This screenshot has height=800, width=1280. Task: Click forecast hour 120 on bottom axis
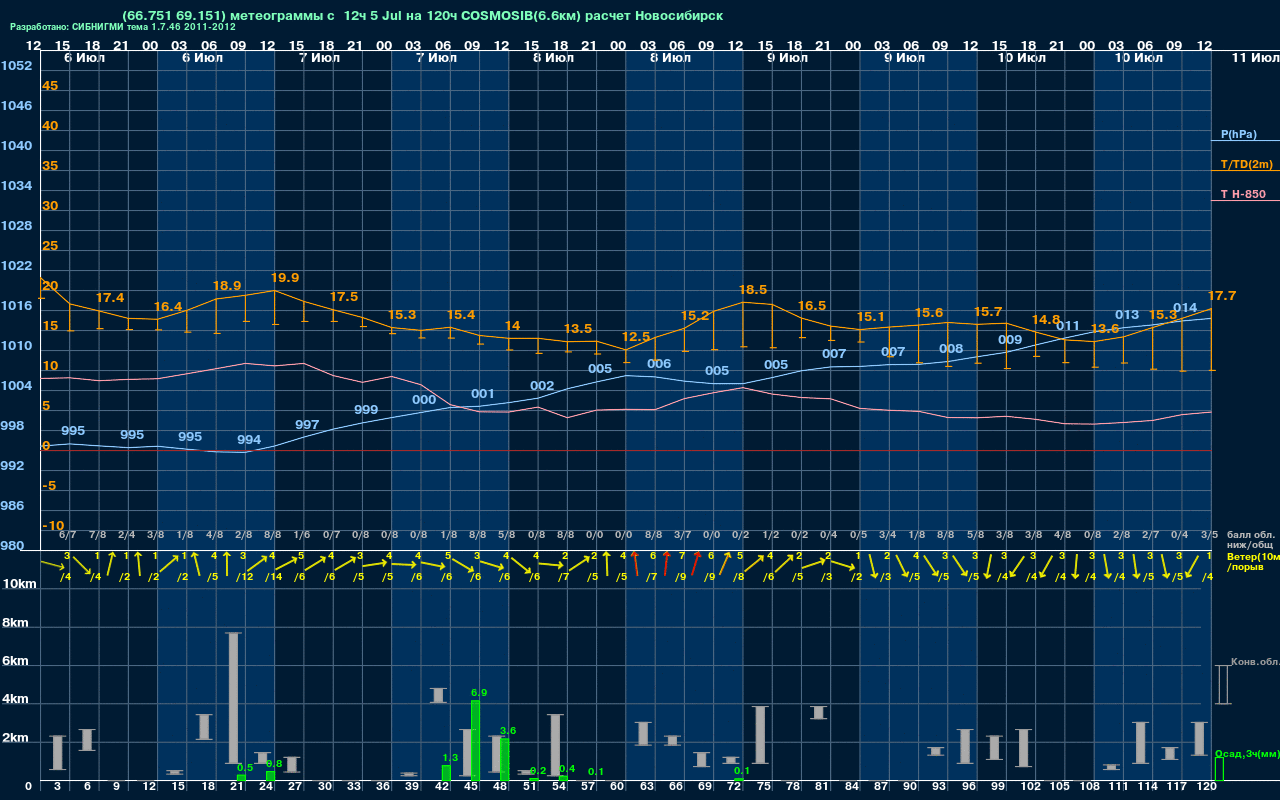1206,787
